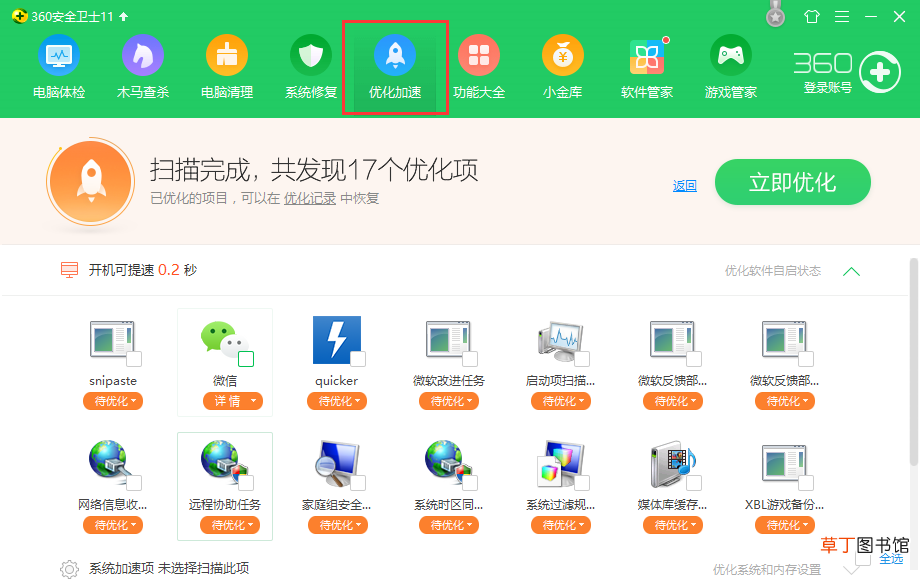Image resolution: width=920 pixels, height=580 pixels.
Task: Tick the 微软改进任务 checkbox
Action: click(470, 359)
